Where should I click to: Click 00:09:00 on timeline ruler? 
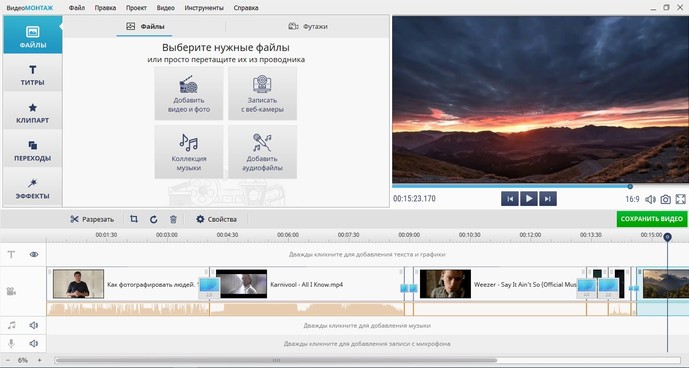[x=409, y=235]
